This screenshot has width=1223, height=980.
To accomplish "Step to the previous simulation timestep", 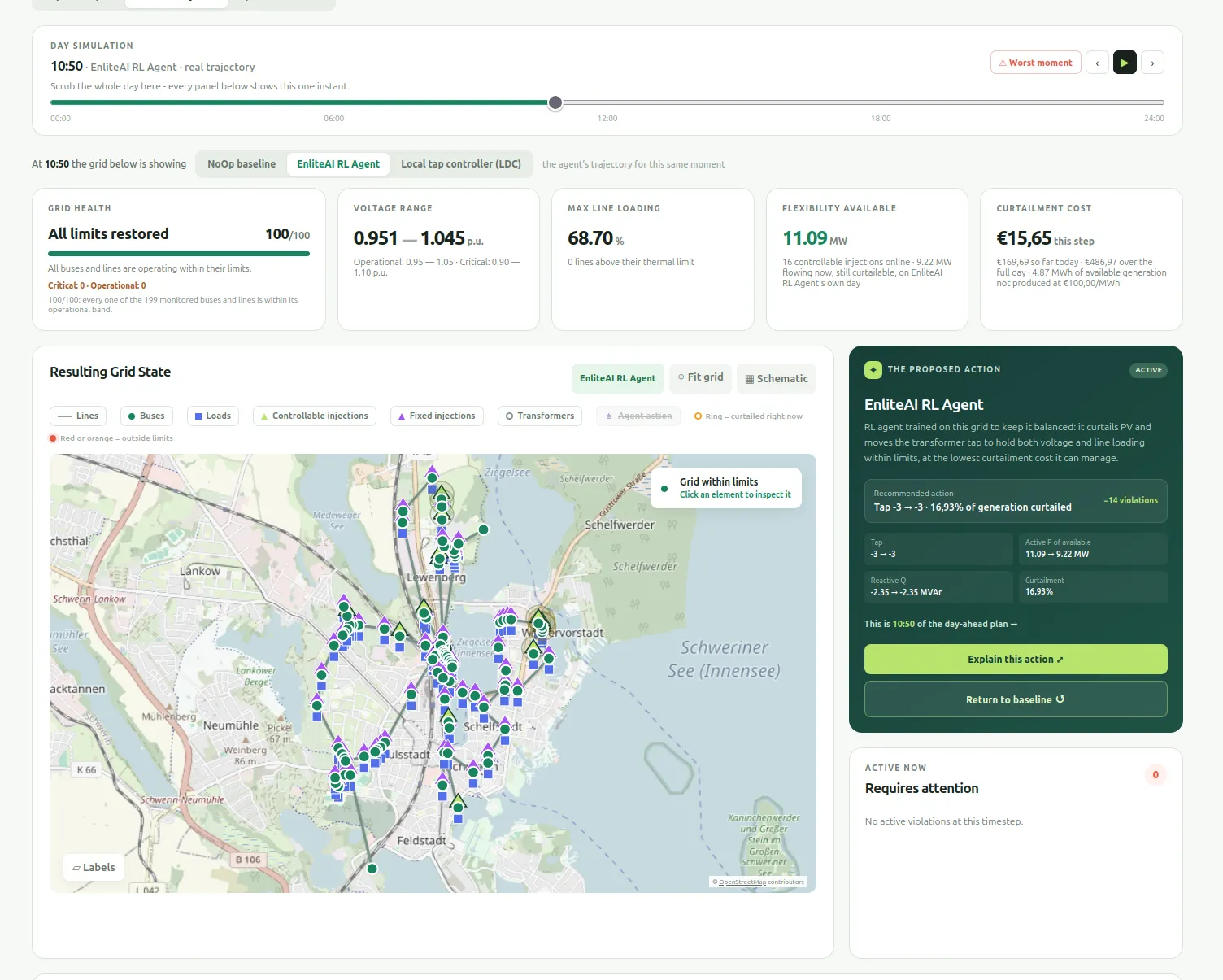I will [1097, 63].
